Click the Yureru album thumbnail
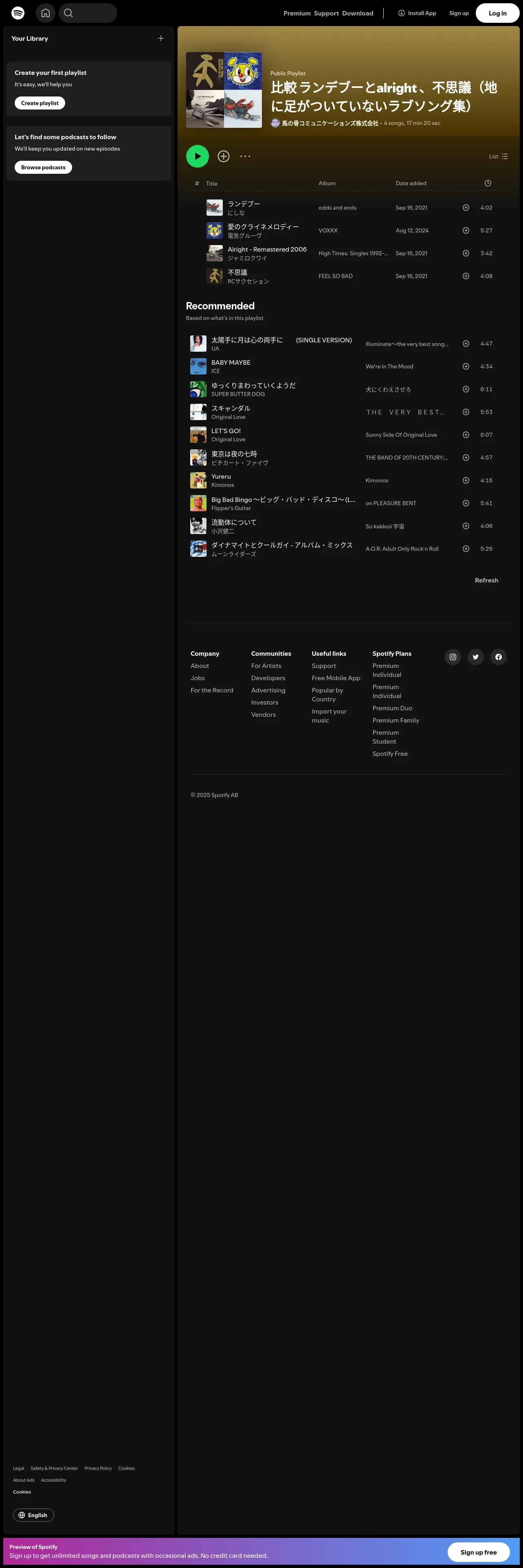 198,480
